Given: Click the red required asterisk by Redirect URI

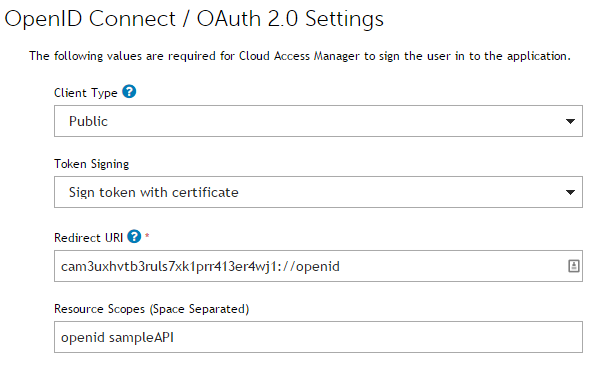Looking at the screenshot, I should click(147, 235).
